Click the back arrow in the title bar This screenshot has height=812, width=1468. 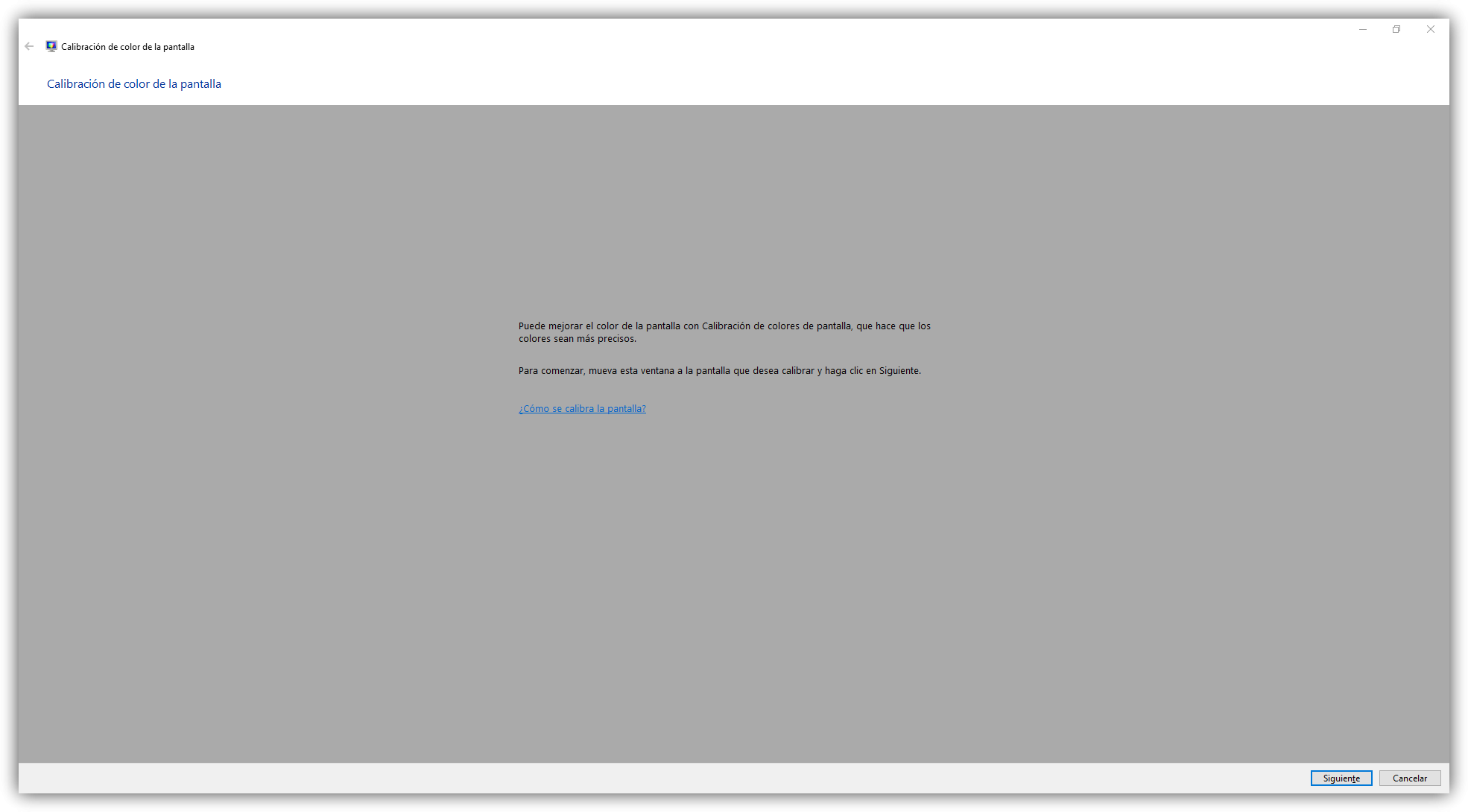pos(29,46)
